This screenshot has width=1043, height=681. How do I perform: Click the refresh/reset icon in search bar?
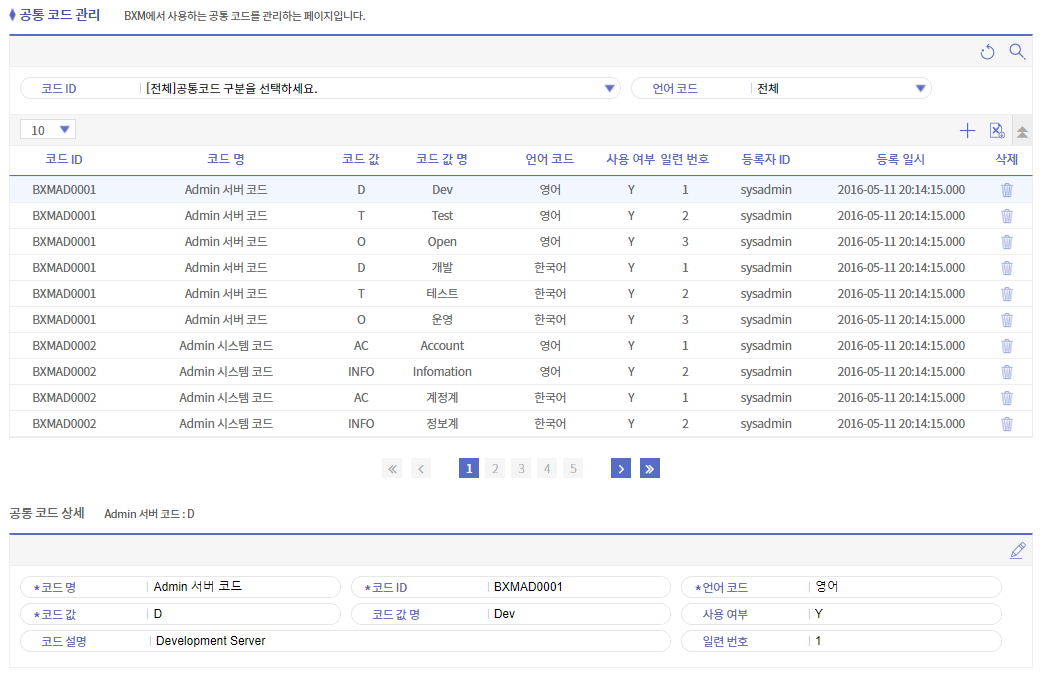pyautogui.click(x=987, y=52)
